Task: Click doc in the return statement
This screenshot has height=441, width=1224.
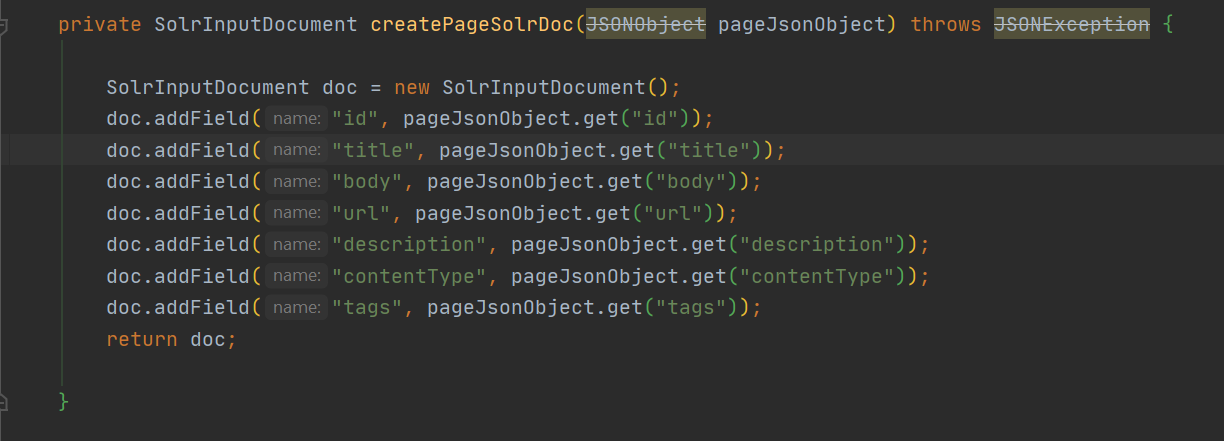Action: 208,339
